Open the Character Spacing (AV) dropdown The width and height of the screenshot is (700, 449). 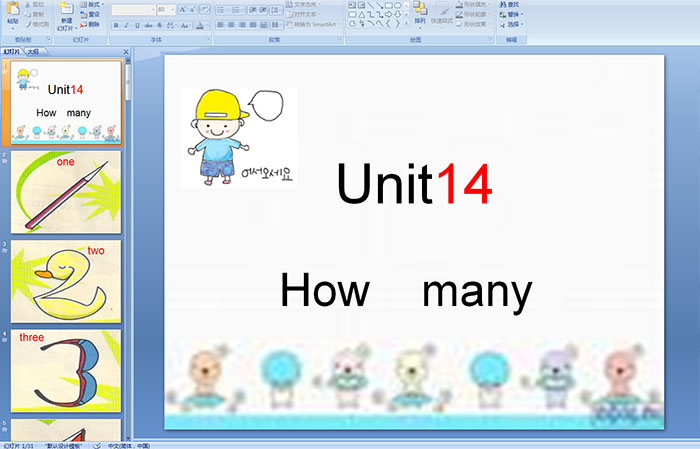tap(171, 25)
